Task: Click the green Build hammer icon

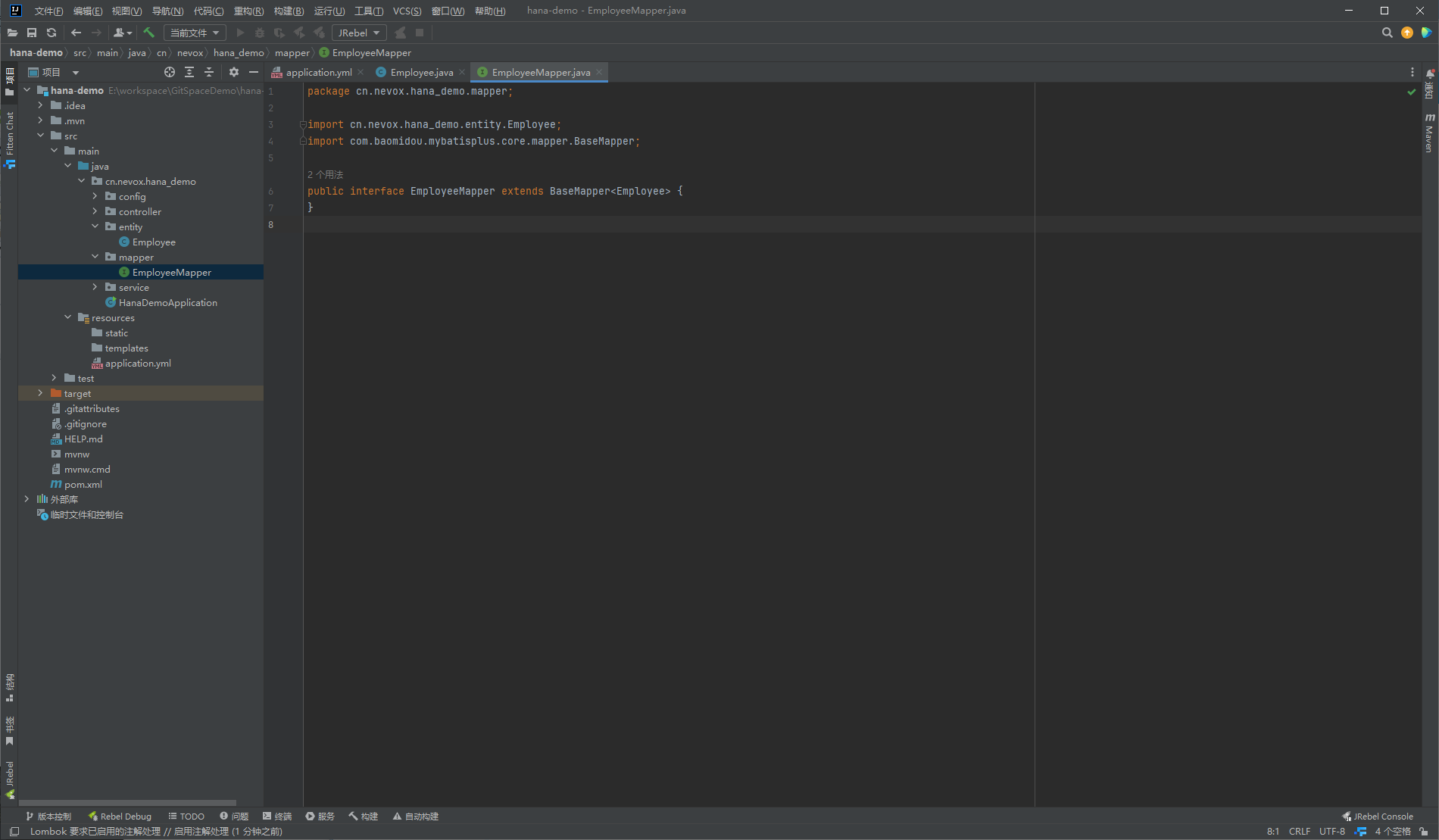Action: 148,33
